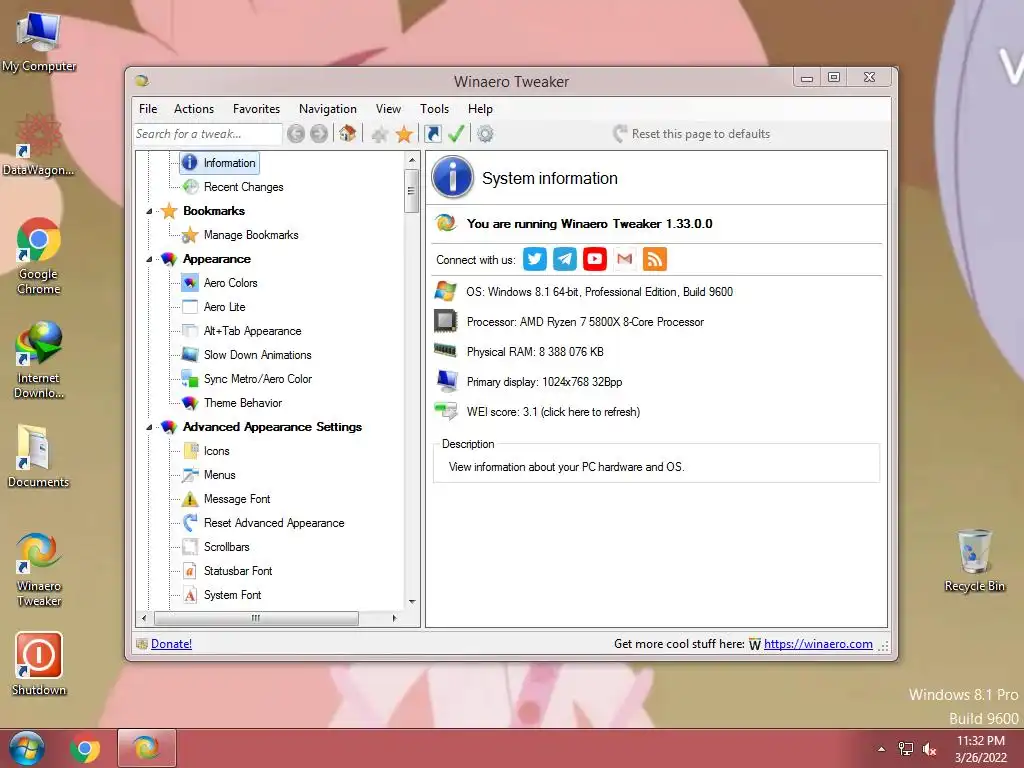Click the Message Font warning icon

coord(190,499)
